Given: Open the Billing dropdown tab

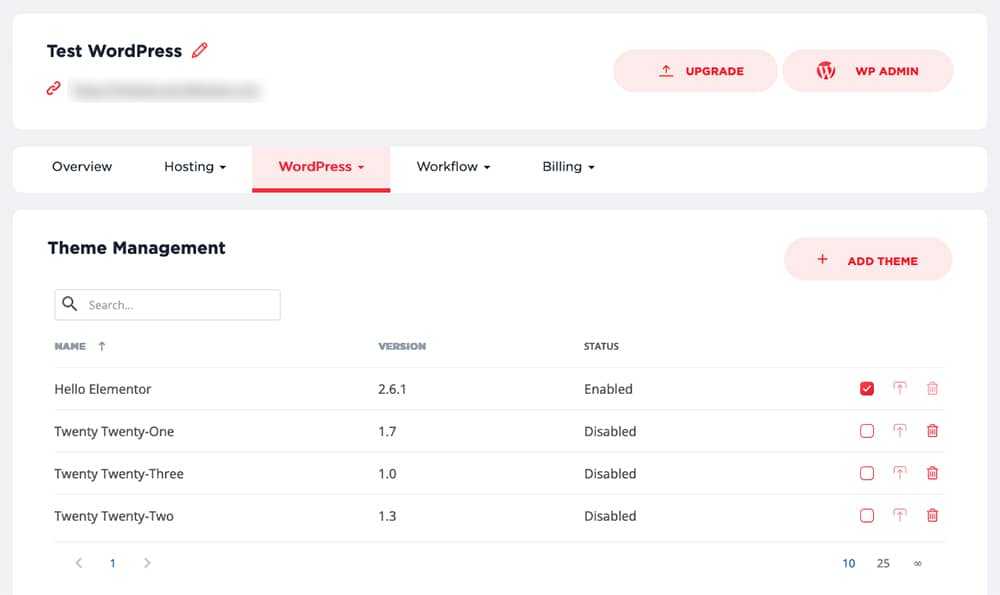Looking at the screenshot, I should pyautogui.click(x=568, y=166).
